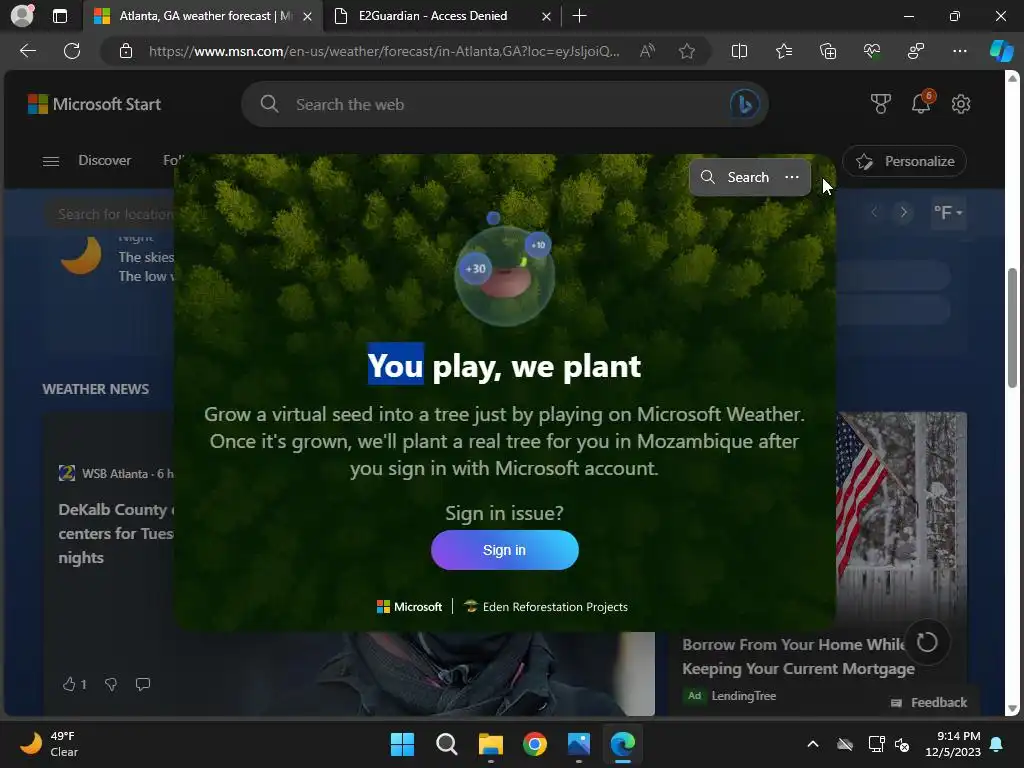Add this page to favorites star icon

pos(686,51)
